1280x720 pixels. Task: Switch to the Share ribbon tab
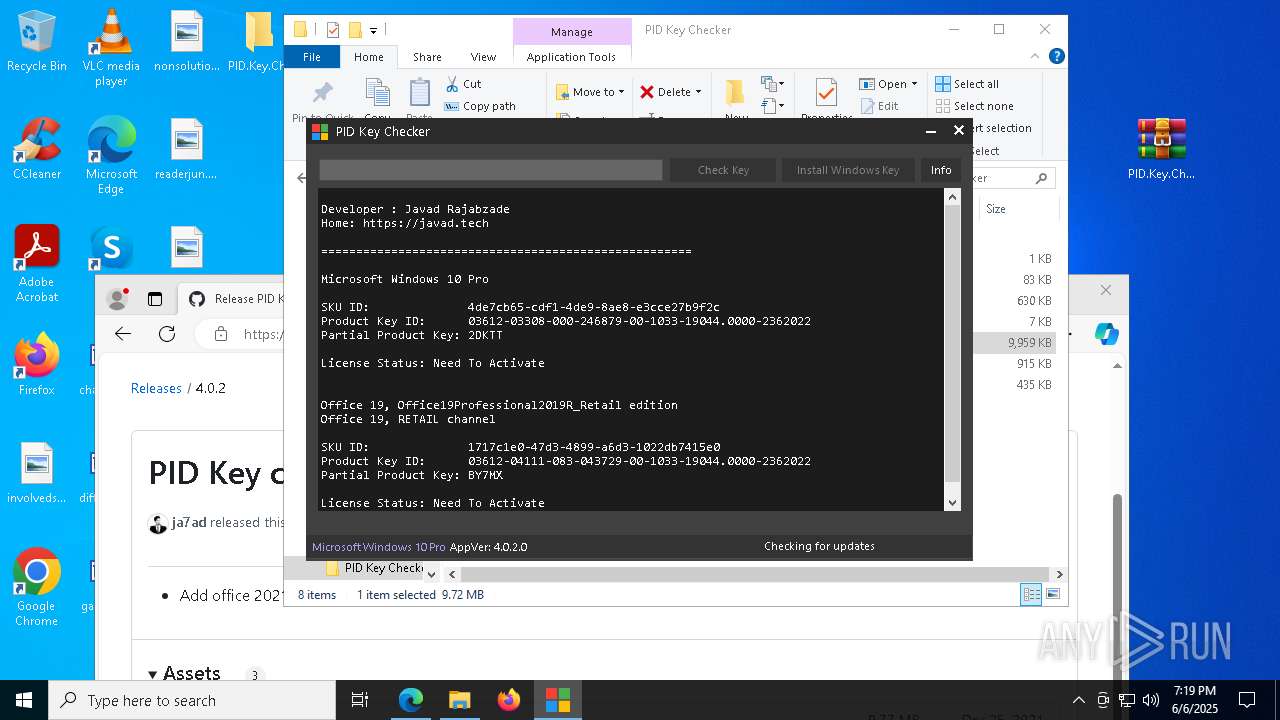coord(427,57)
